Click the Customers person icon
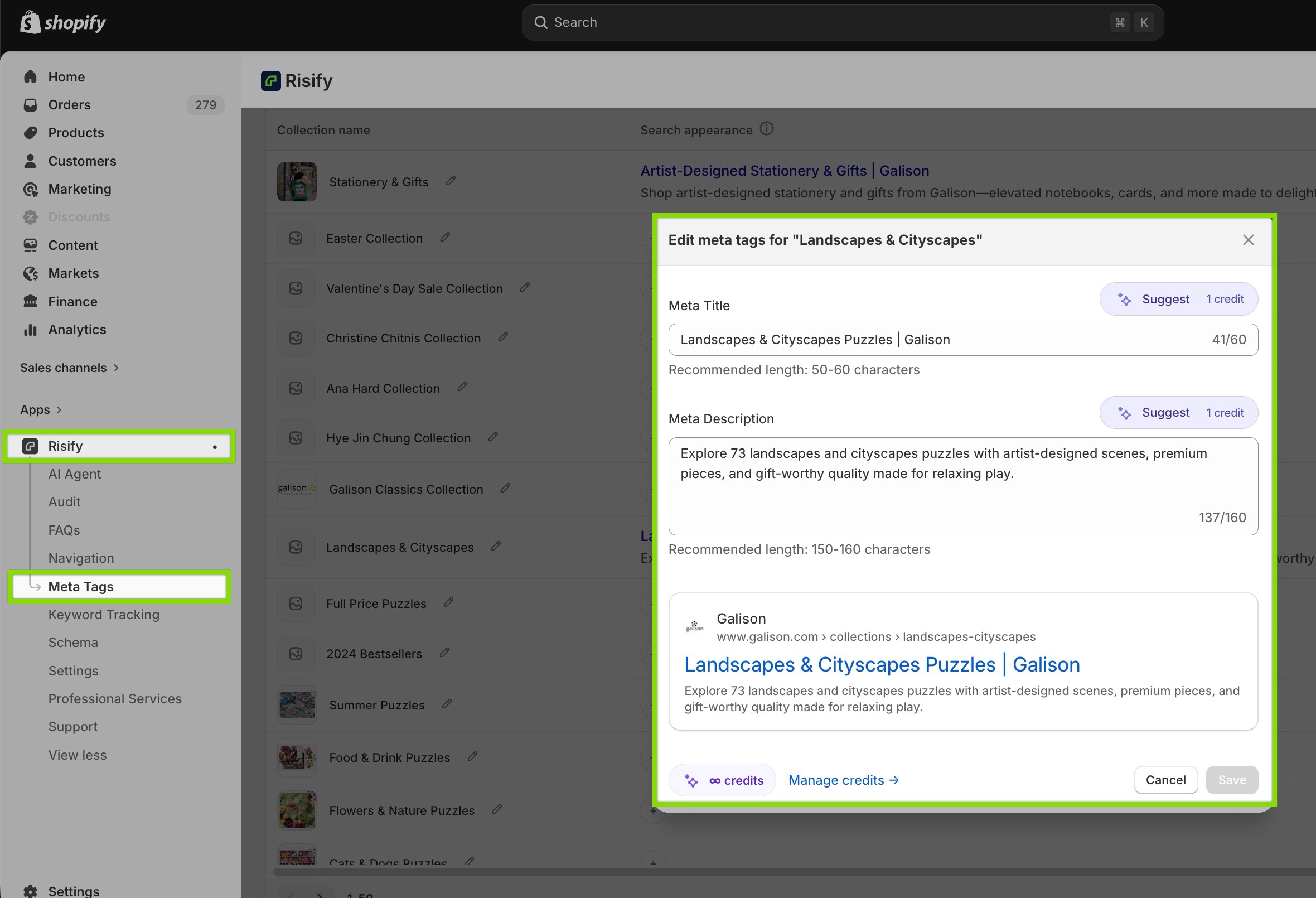 click(x=31, y=161)
